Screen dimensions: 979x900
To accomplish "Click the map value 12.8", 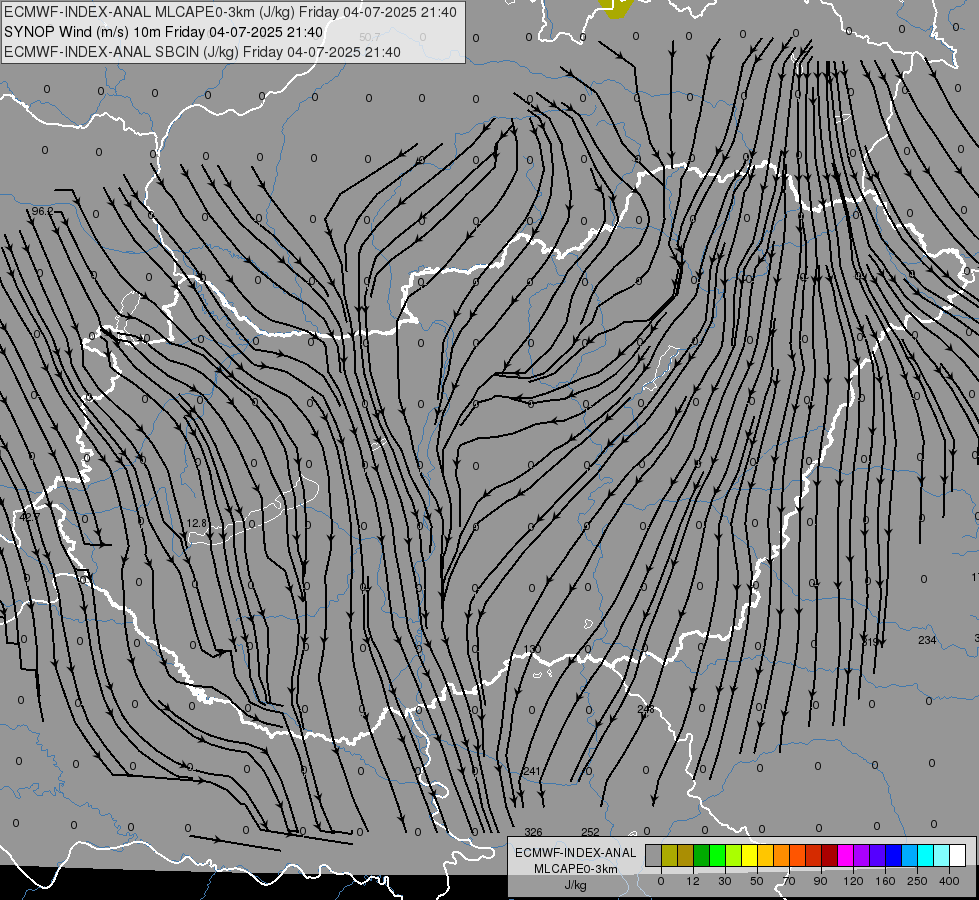I will [x=197, y=523].
